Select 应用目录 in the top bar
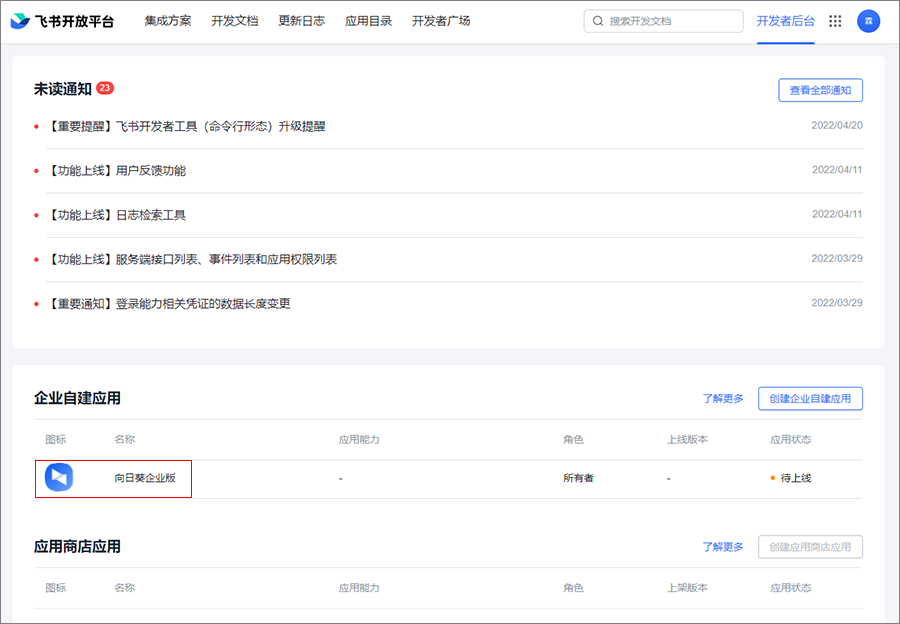The width and height of the screenshot is (900, 624). click(368, 21)
